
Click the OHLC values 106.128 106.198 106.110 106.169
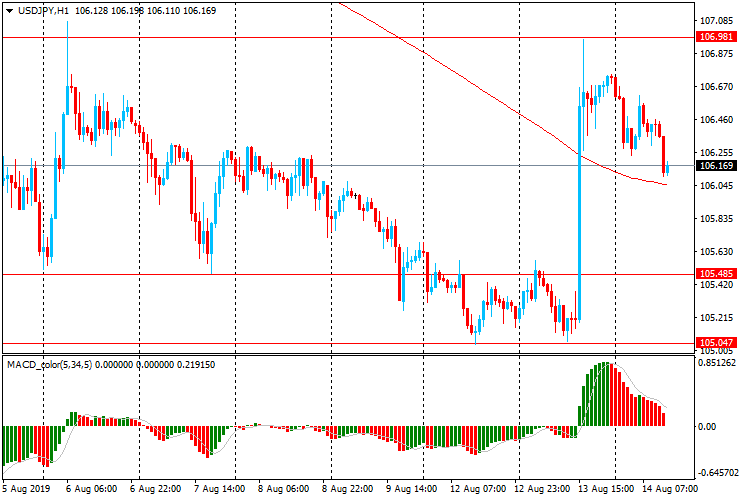(x=145, y=11)
